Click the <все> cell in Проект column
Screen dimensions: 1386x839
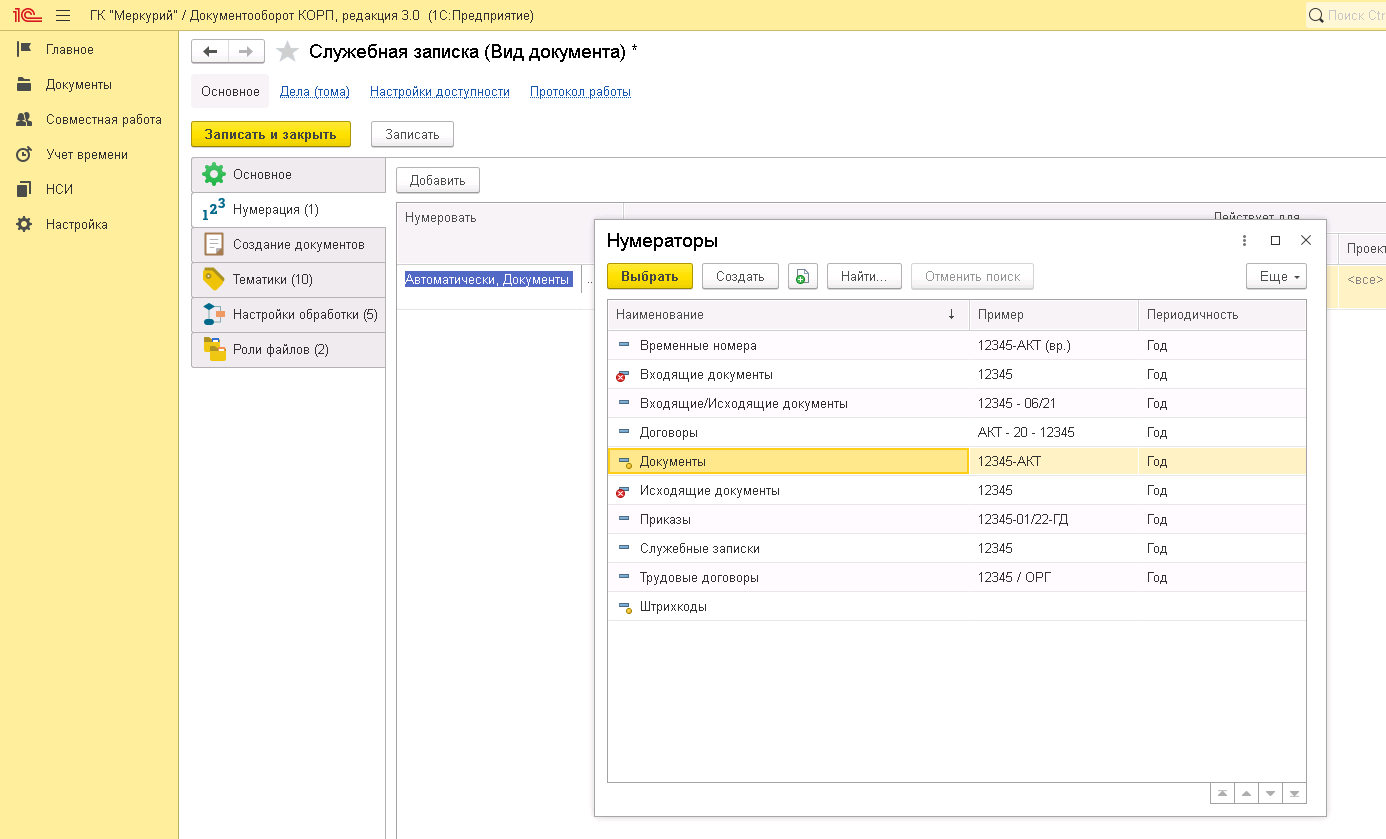(1362, 280)
